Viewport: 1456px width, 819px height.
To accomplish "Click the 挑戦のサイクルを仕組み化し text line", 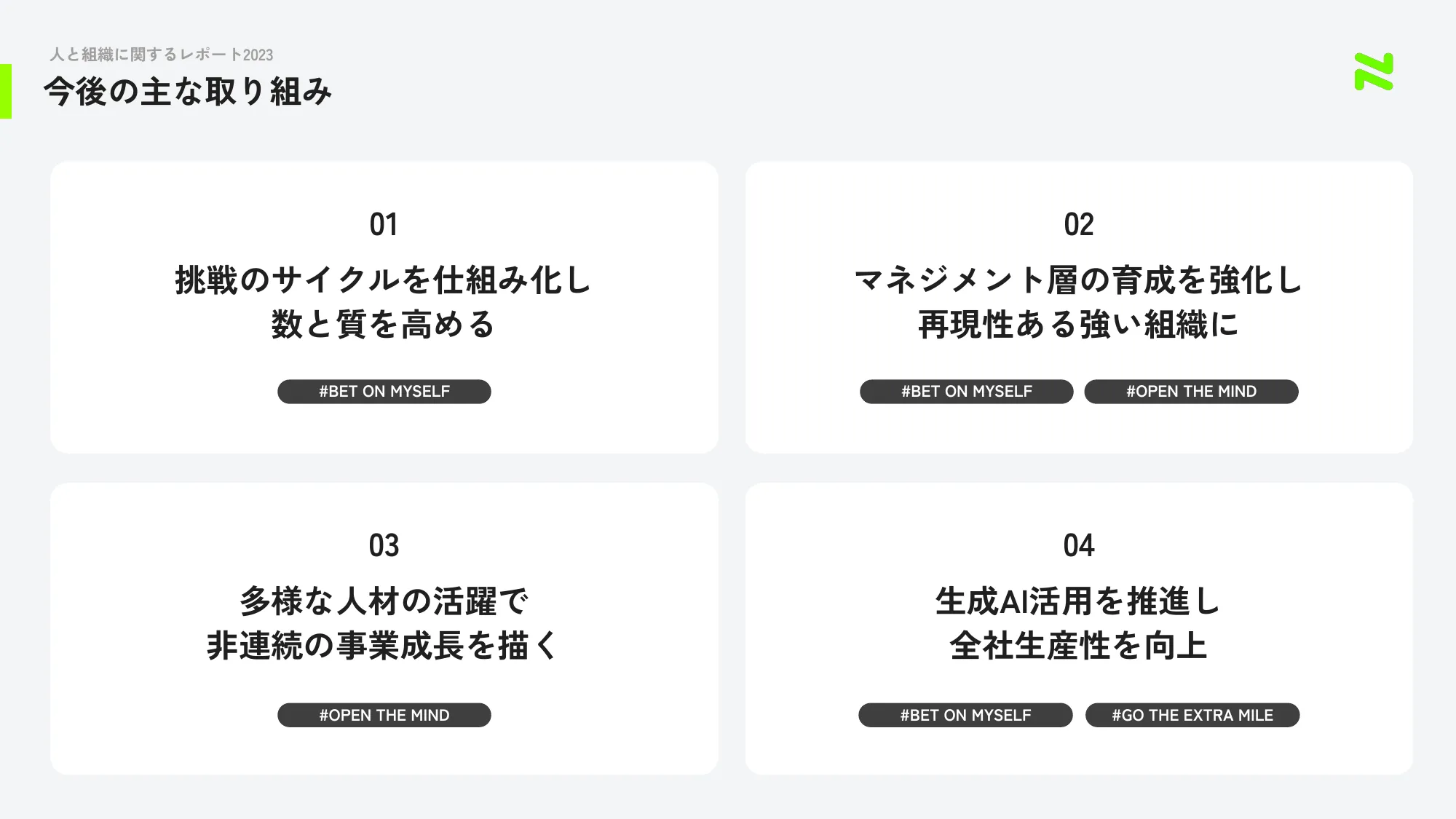I will [x=384, y=280].
